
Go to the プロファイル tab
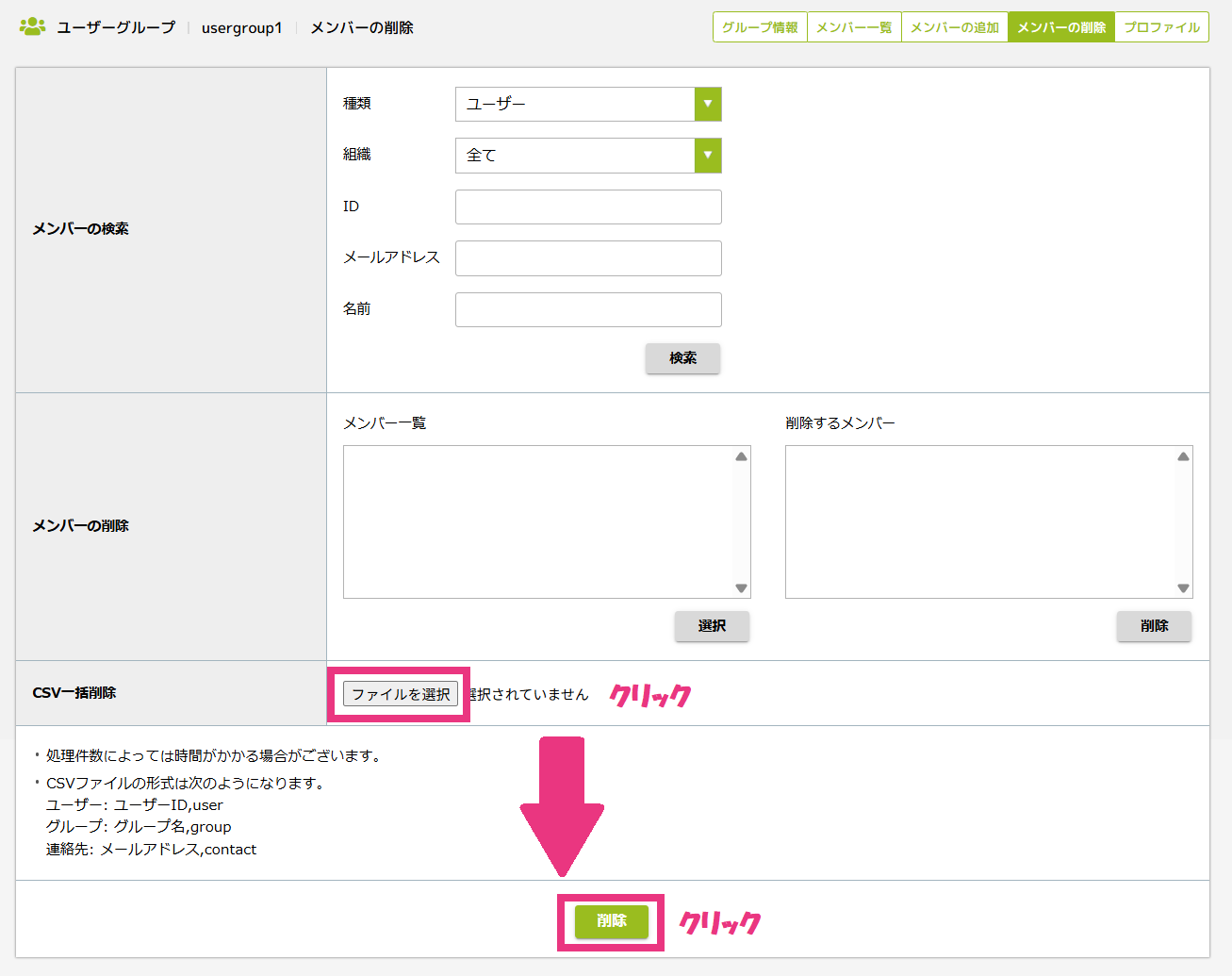(1161, 27)
